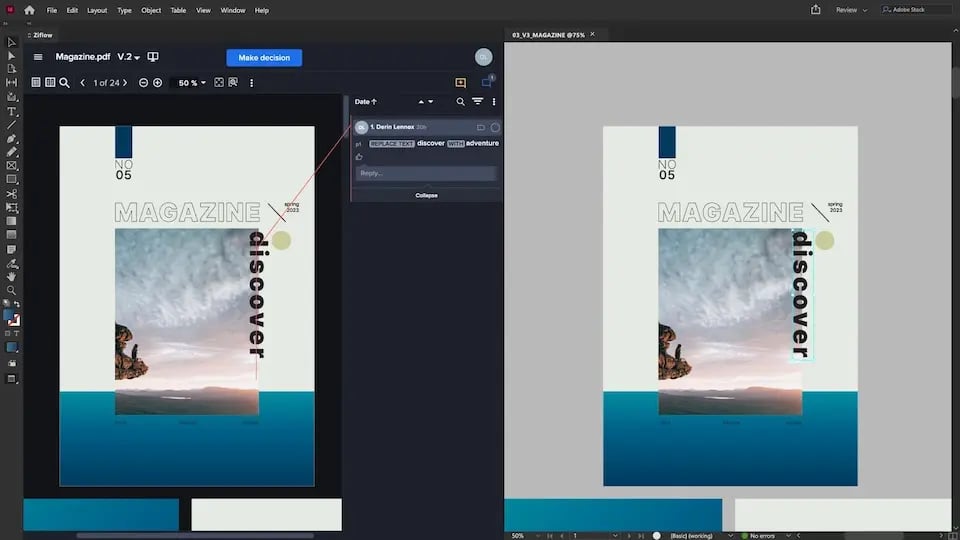This screenshot has height=540, width=960.
Task: Select the Eyedropper tool
Action: click(x=11, y=264)
